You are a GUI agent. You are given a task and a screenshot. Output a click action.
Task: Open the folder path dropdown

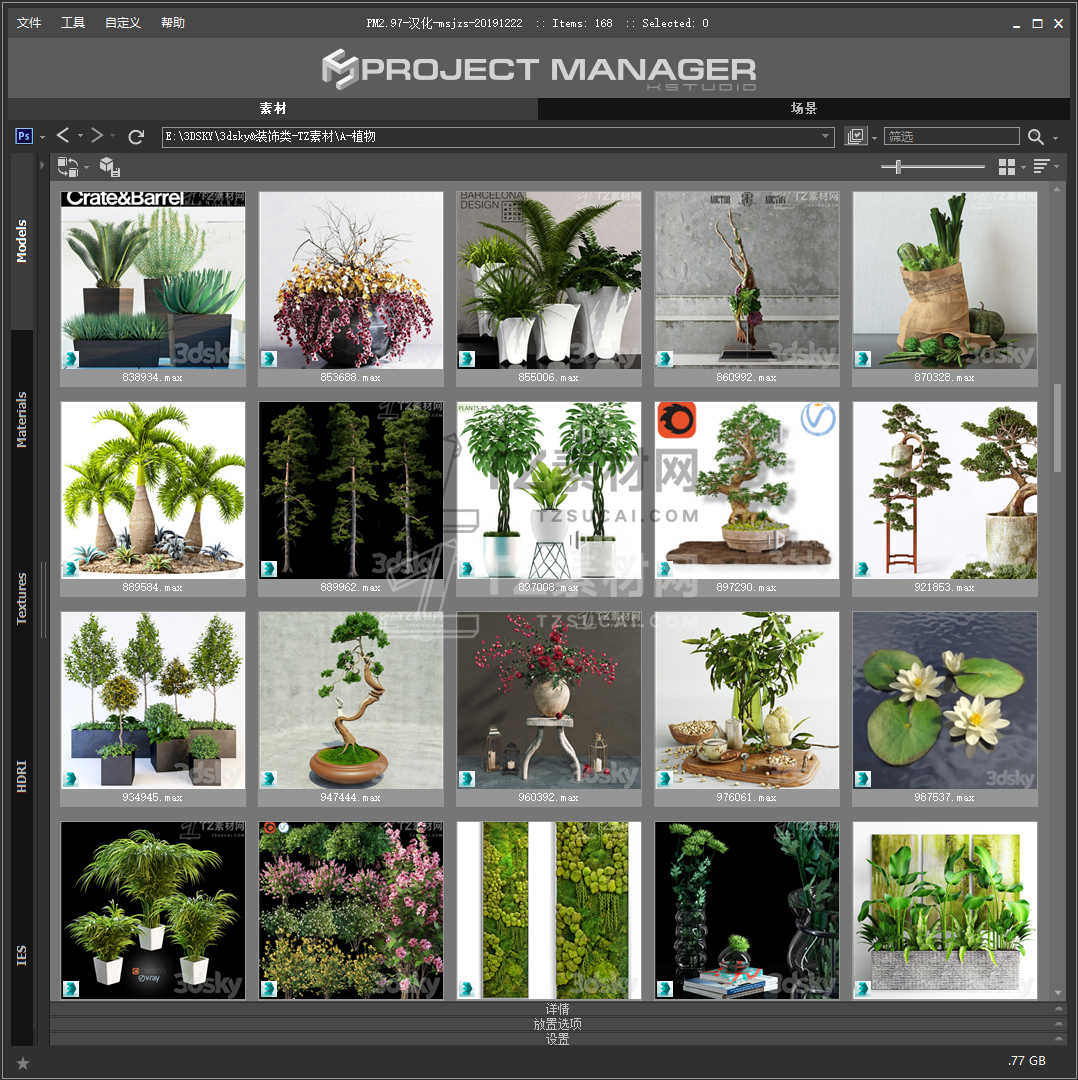[x=826, y=137]
